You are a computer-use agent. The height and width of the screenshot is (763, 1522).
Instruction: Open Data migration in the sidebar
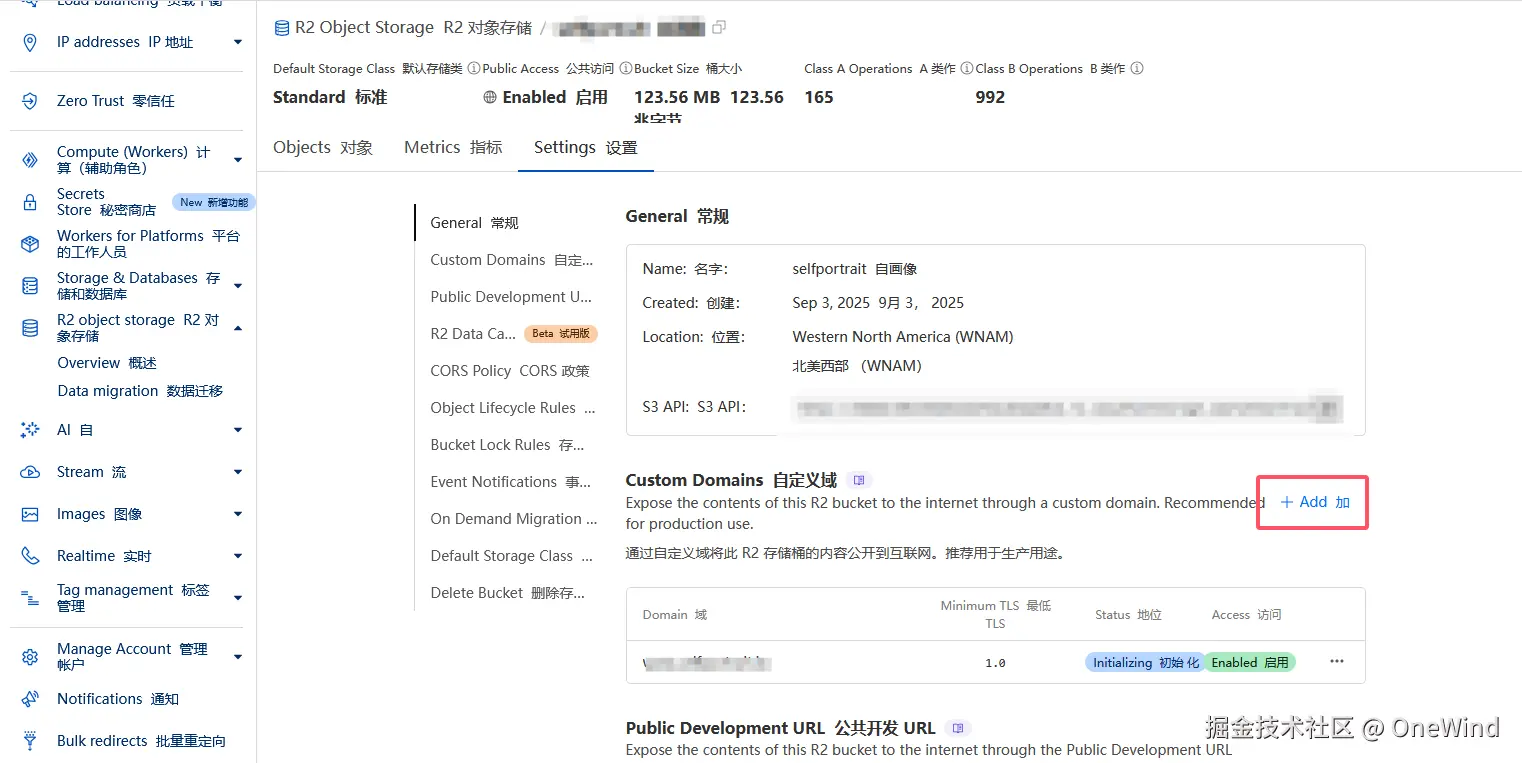(x=140, y=391)
